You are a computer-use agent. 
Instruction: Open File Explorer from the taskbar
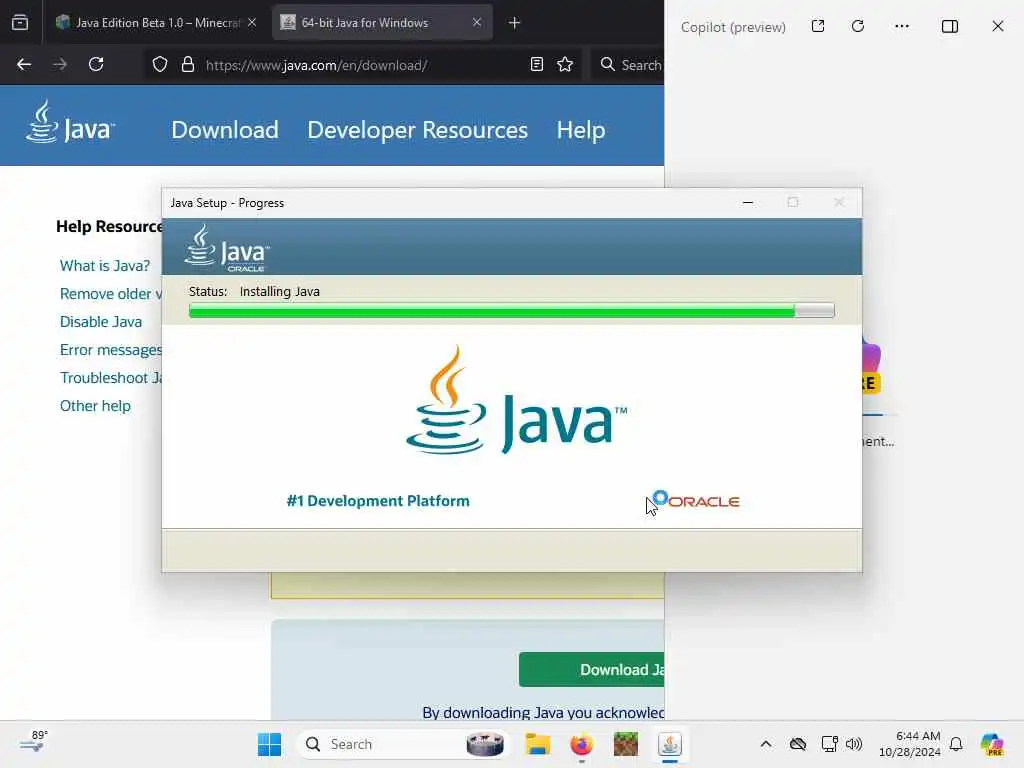(538, 744)
